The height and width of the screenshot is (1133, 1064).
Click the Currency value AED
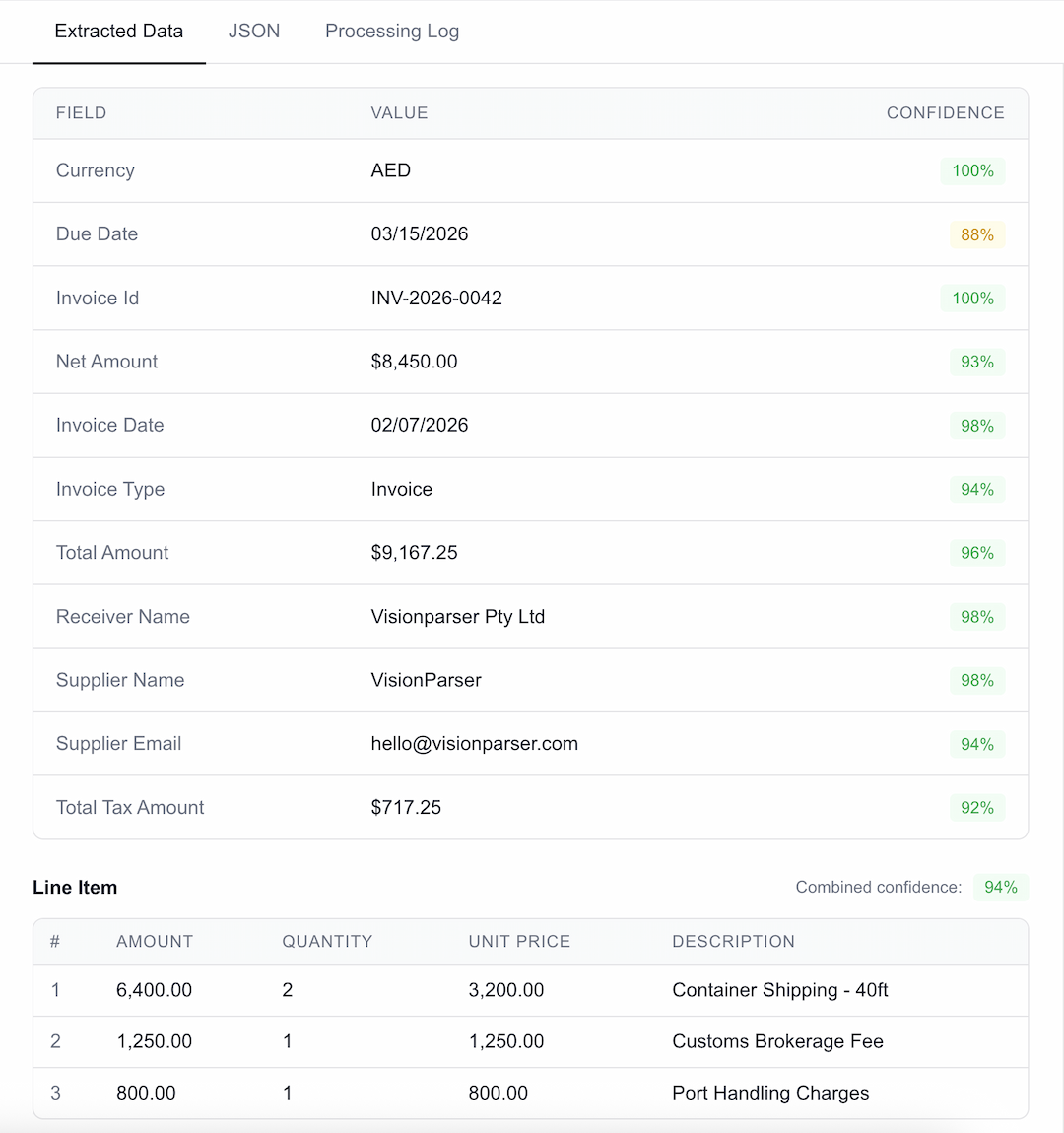click(x=391, y=170)
